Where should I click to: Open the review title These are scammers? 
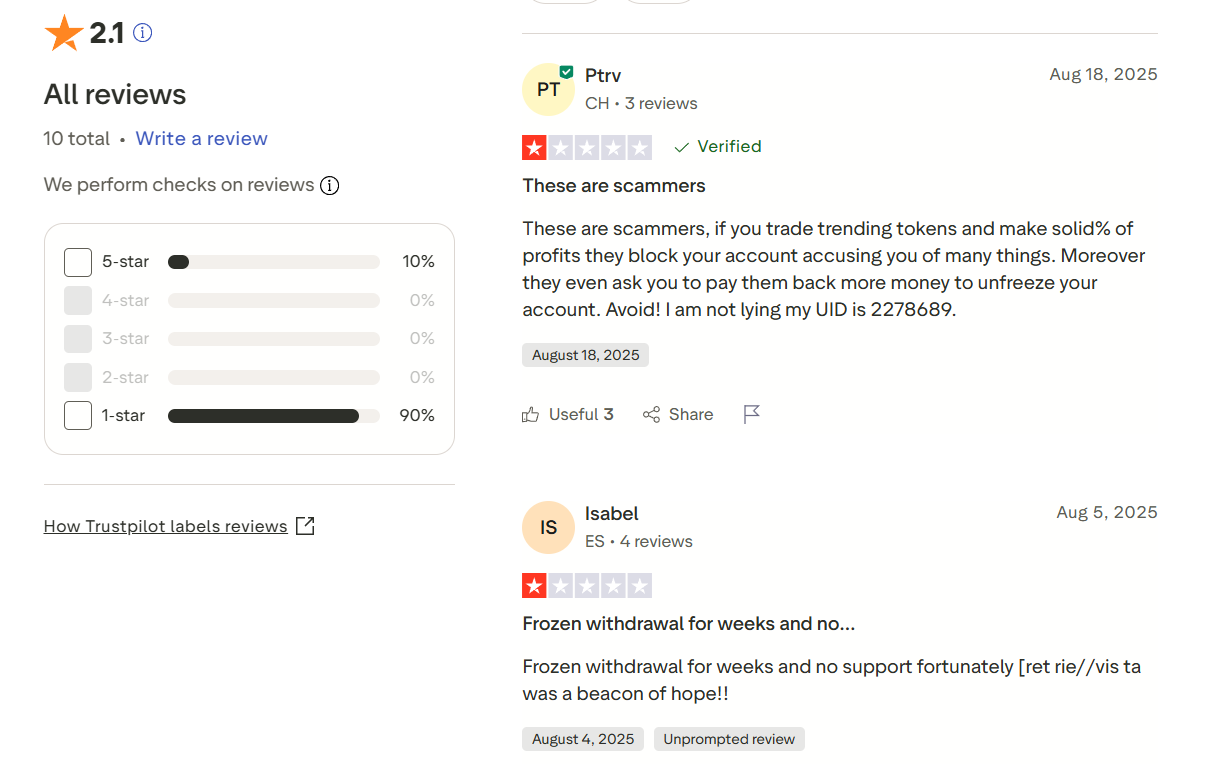pos(614,186)
